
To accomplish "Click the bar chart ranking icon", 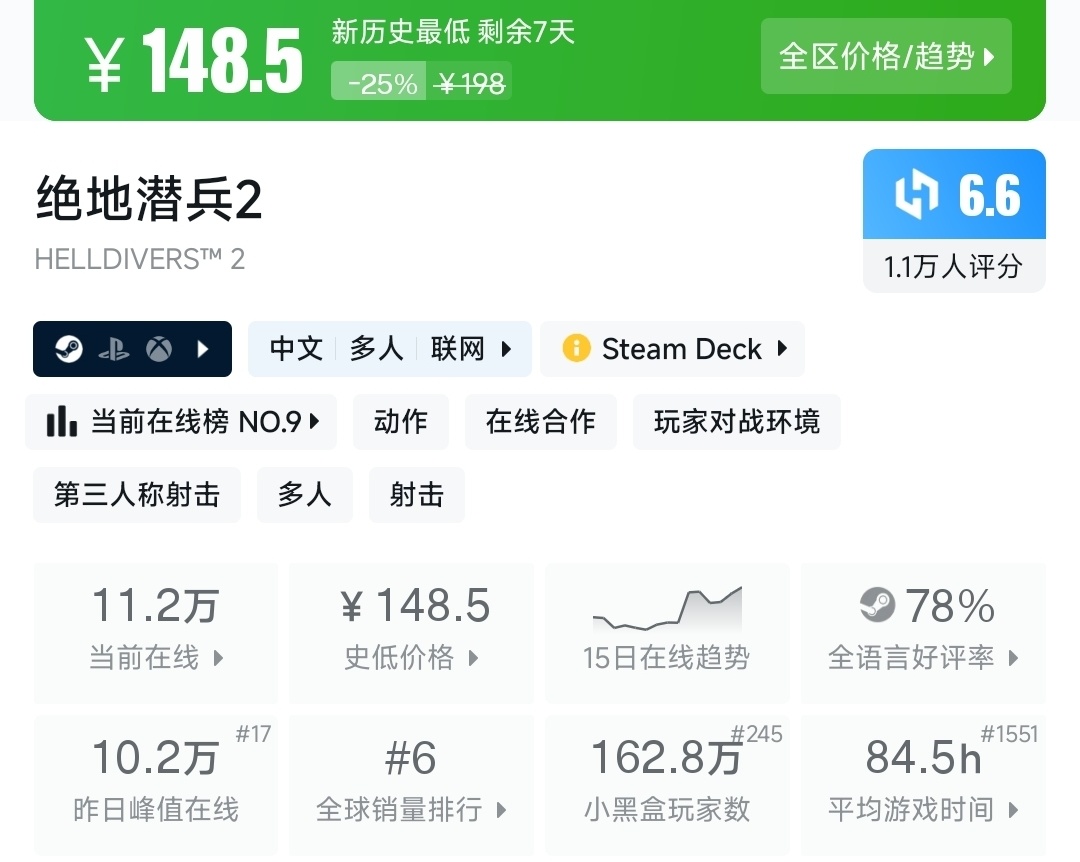I will pyautogui.click(x=62, y=422).
